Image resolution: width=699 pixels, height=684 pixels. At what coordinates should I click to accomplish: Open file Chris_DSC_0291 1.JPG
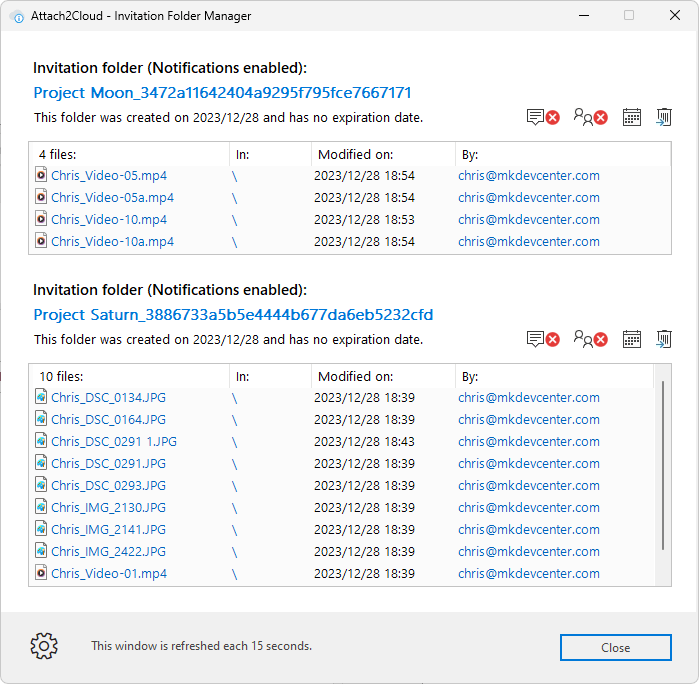[114, 441]
